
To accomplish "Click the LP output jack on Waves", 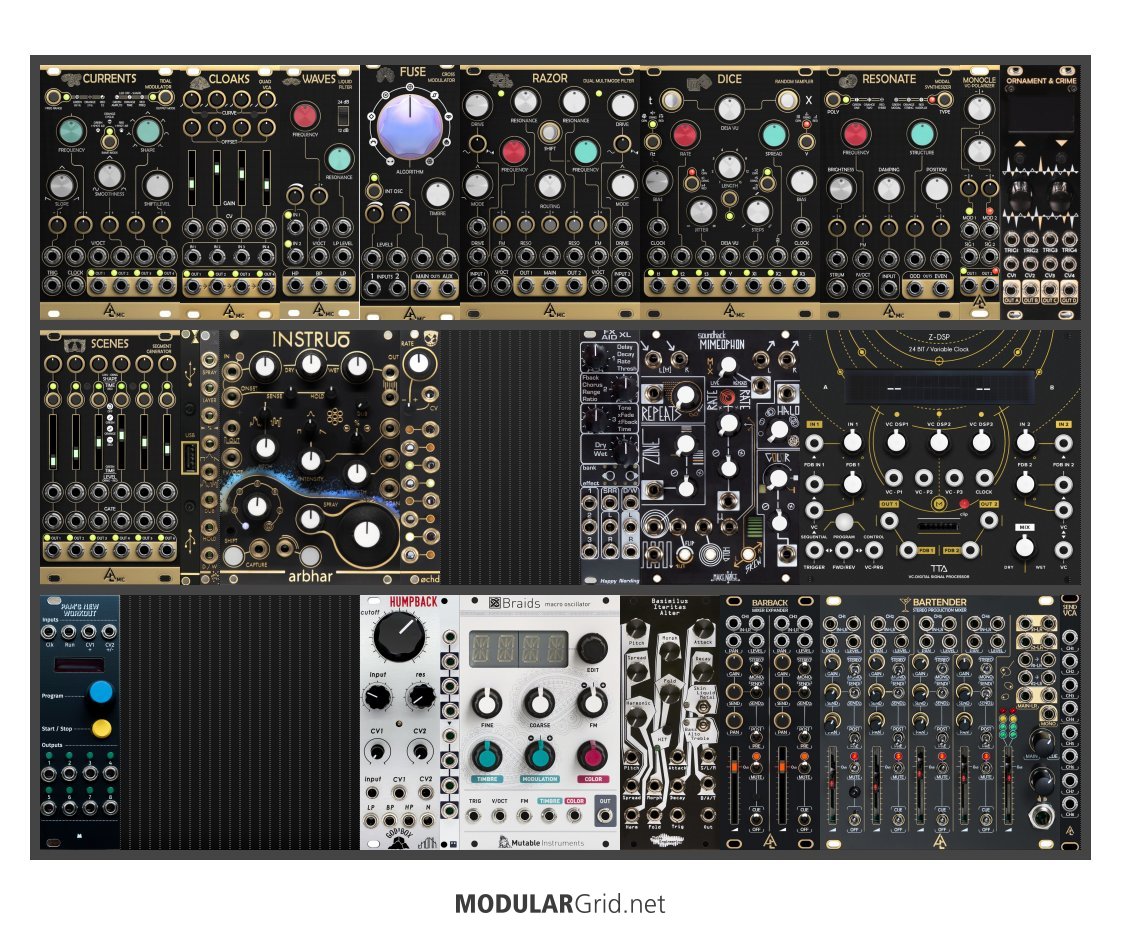I will (x=343, y=286).
